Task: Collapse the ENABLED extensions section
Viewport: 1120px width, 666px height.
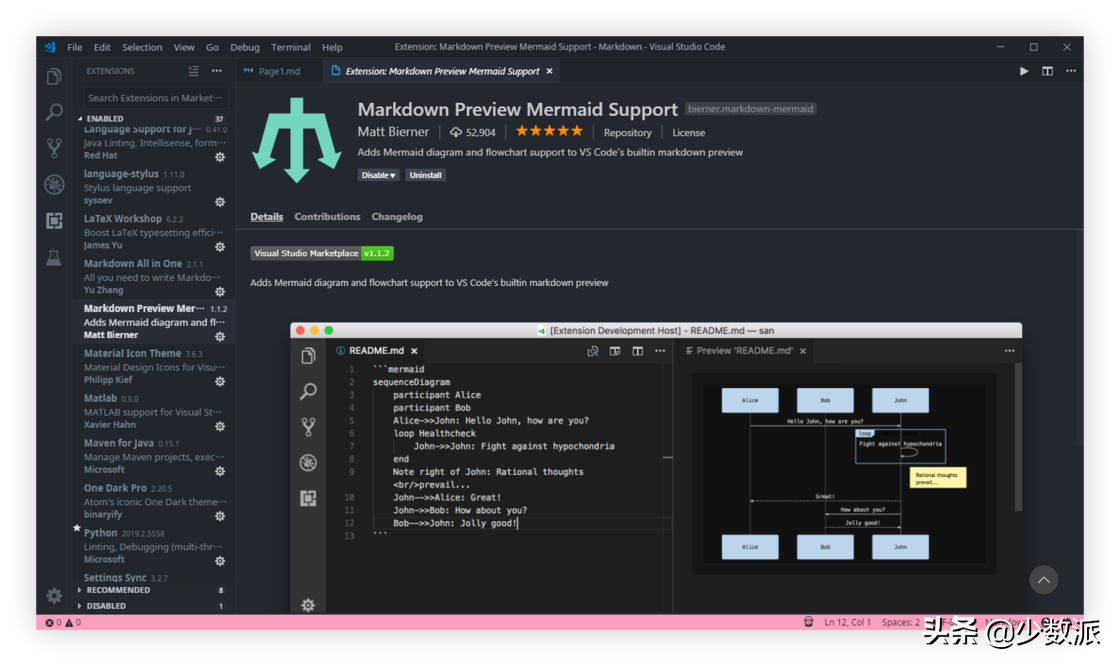Action: tap(104, 119)
